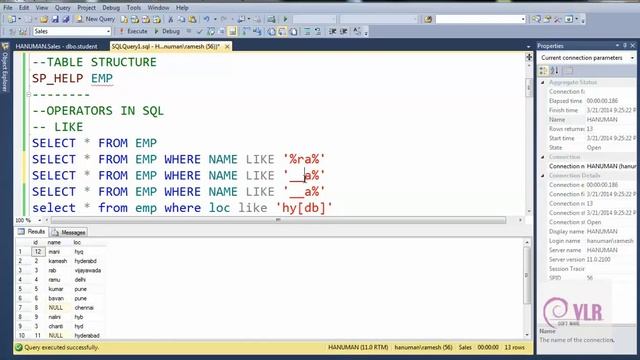Click Execute to run the query
The width and height of the screenshot is (640, 360).
tap(133, 31)
